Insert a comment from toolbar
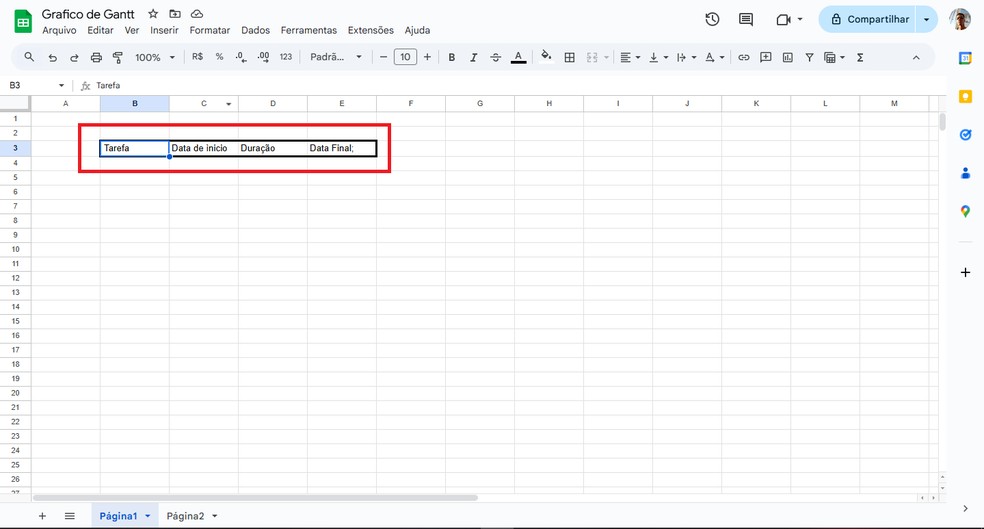The width and height of the screenshot is (984, 529). pyautogui.click(x=766, y=57)
